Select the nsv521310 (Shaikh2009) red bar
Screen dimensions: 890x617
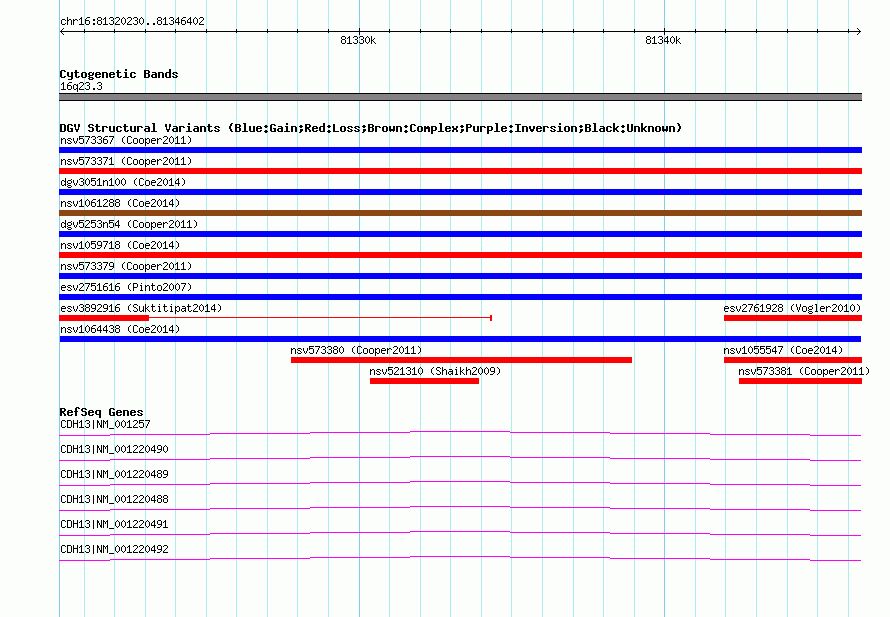[424, 381]
